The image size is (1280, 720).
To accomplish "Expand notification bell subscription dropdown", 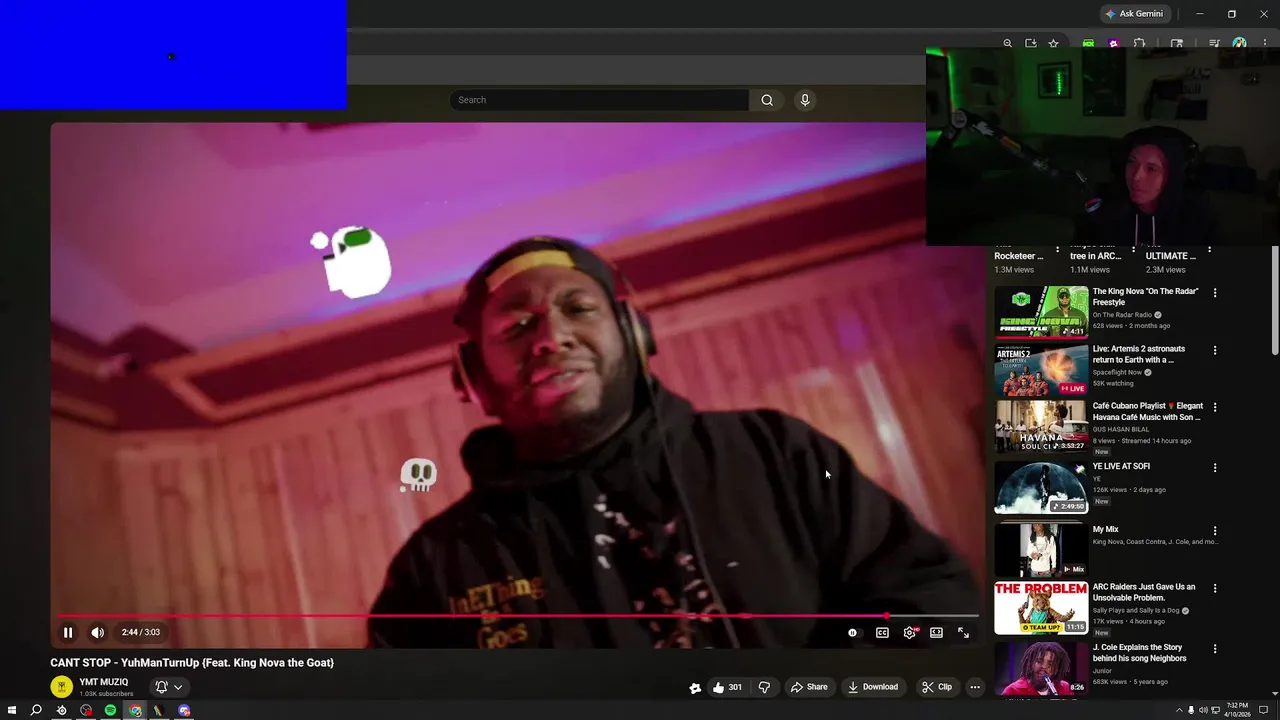I will click(168, 687).
